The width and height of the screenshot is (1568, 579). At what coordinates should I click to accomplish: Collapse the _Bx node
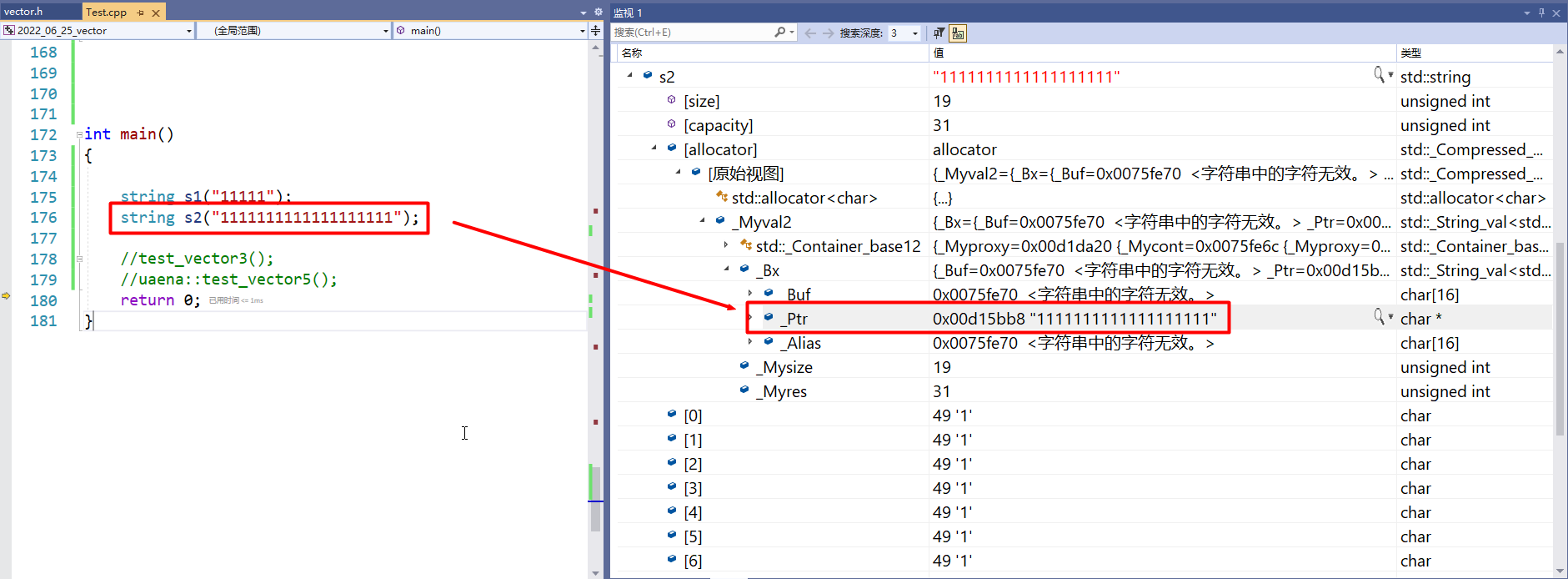727,269
